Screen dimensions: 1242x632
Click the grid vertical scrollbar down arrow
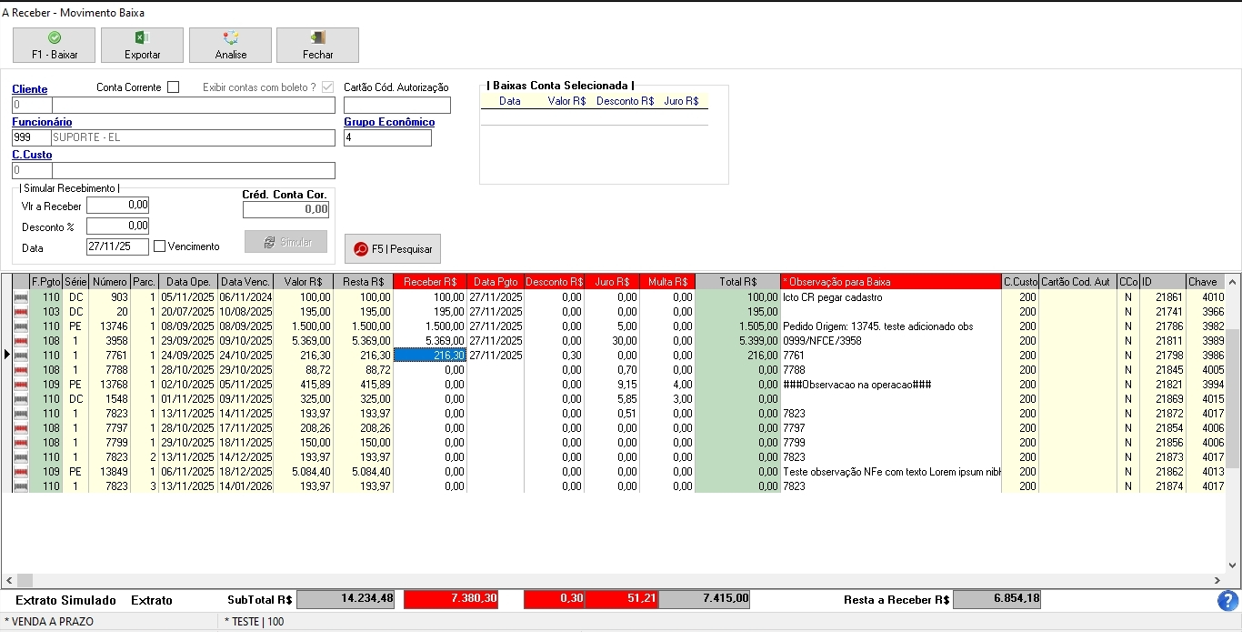tap(1232, 566)
